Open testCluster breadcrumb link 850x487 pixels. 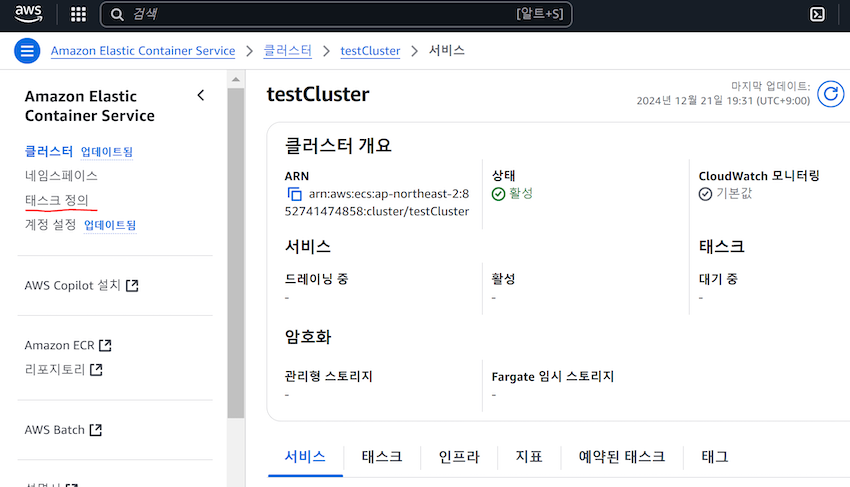[370, 51]
